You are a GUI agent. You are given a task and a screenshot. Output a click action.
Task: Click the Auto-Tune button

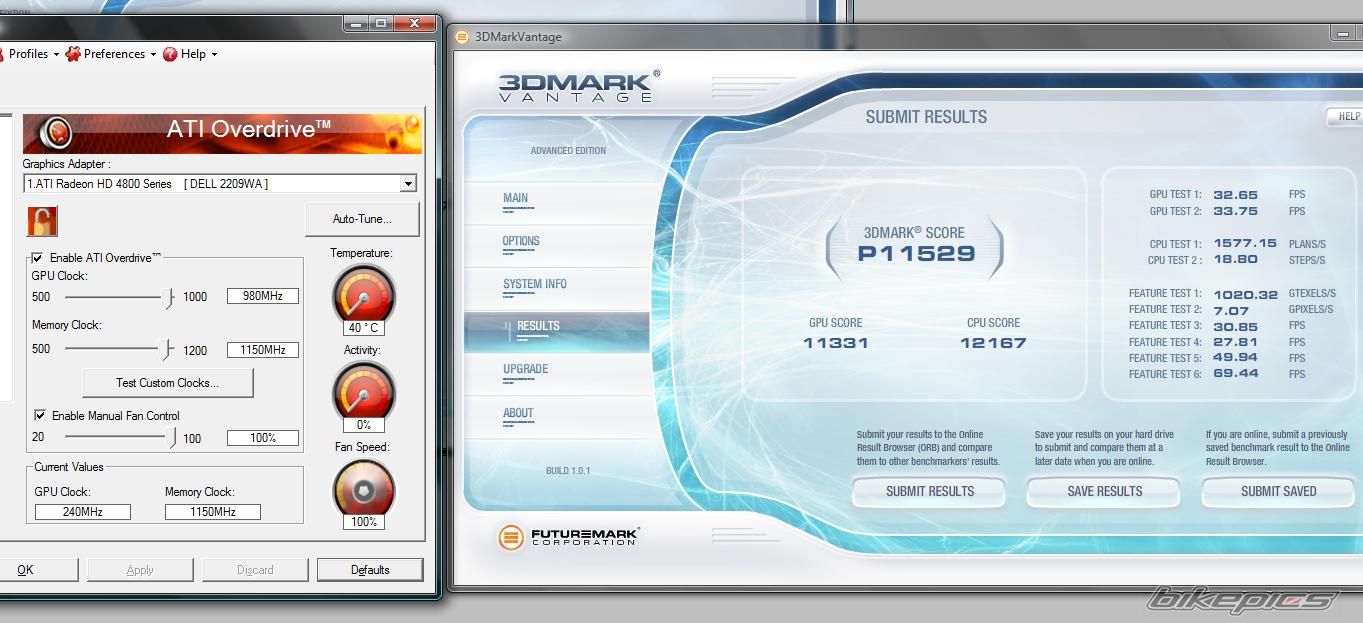362,219
